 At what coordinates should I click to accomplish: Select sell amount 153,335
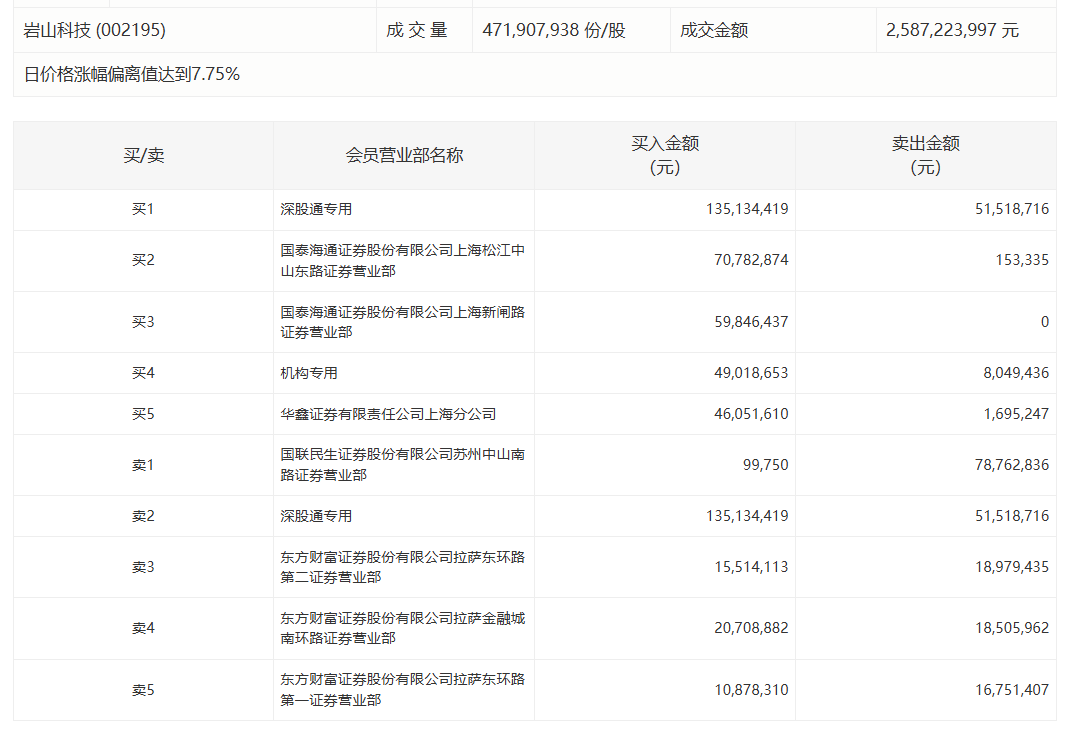point(1022,261)
